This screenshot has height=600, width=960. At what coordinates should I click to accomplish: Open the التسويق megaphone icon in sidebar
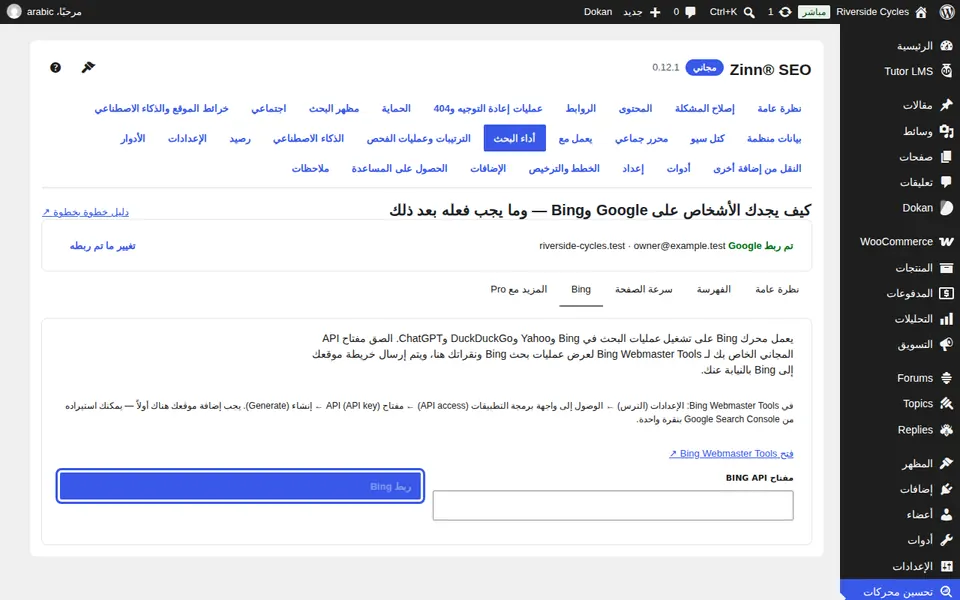pos(947,344)
